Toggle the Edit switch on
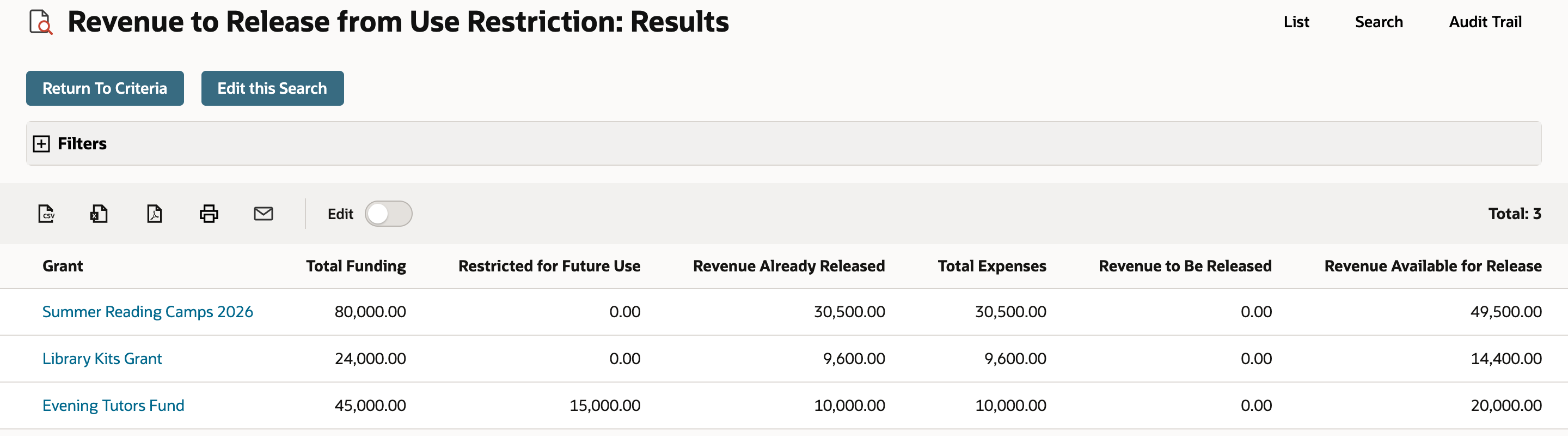This screenshot has height=436, width=1568. (388, 214)
